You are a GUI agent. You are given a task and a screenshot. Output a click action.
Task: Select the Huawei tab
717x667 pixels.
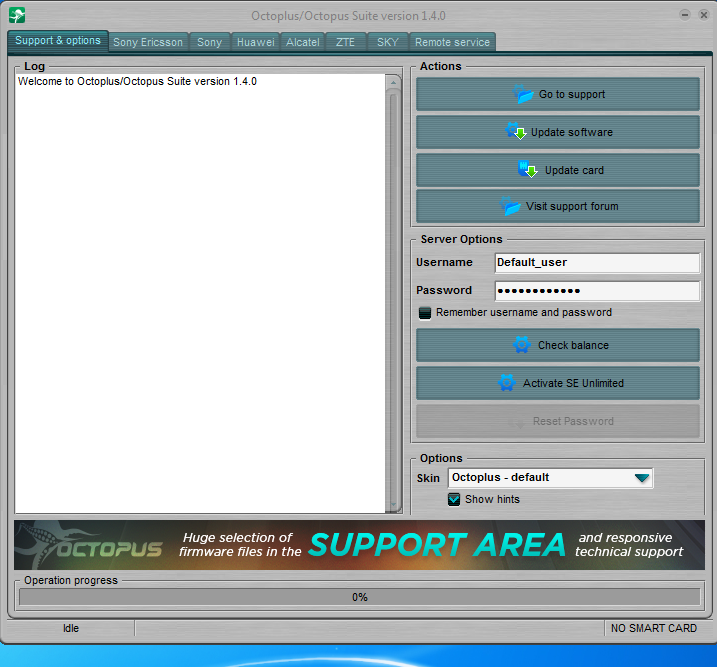tap(256, 42)
